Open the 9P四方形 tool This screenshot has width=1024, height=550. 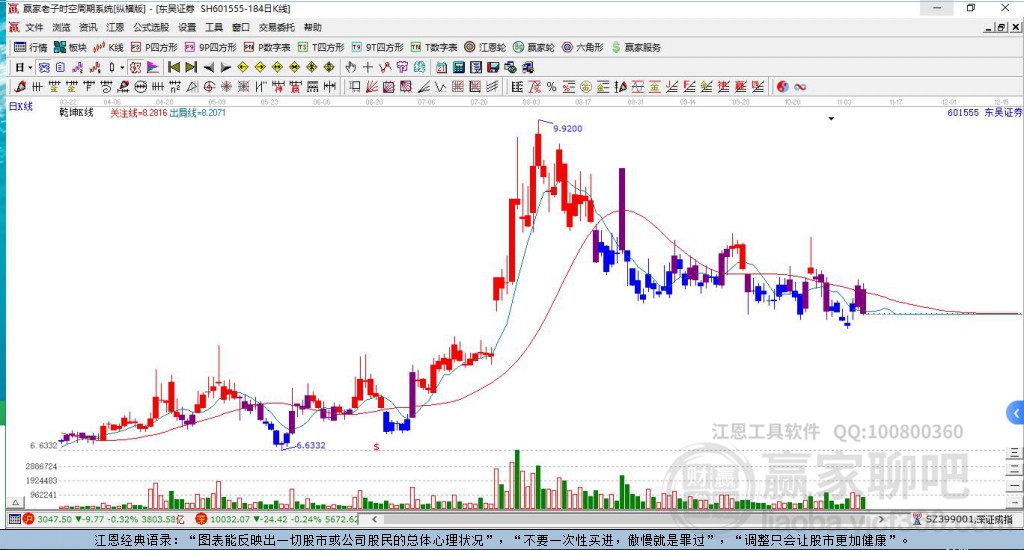click(210, 47)
